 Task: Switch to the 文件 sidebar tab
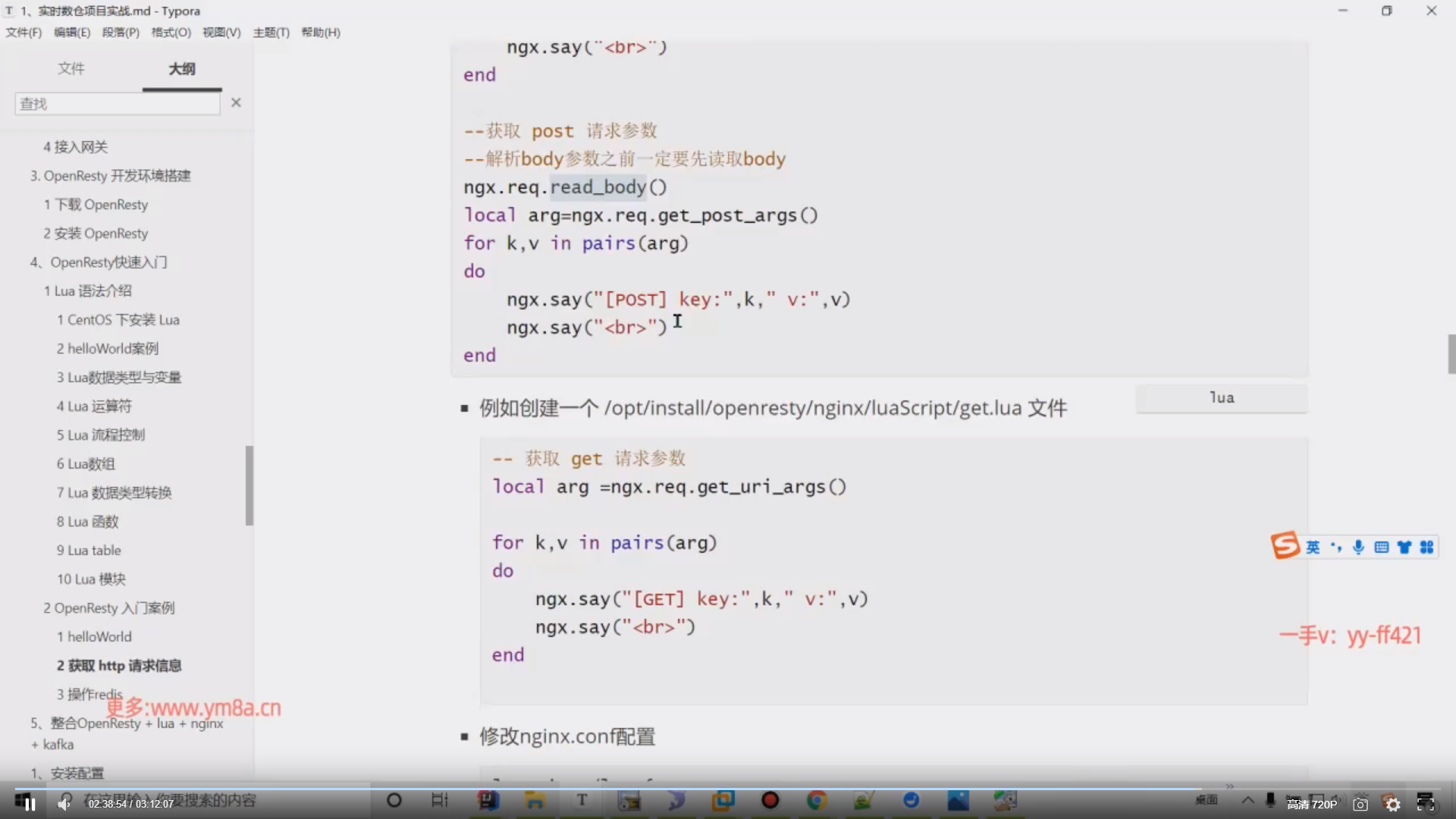71,68
